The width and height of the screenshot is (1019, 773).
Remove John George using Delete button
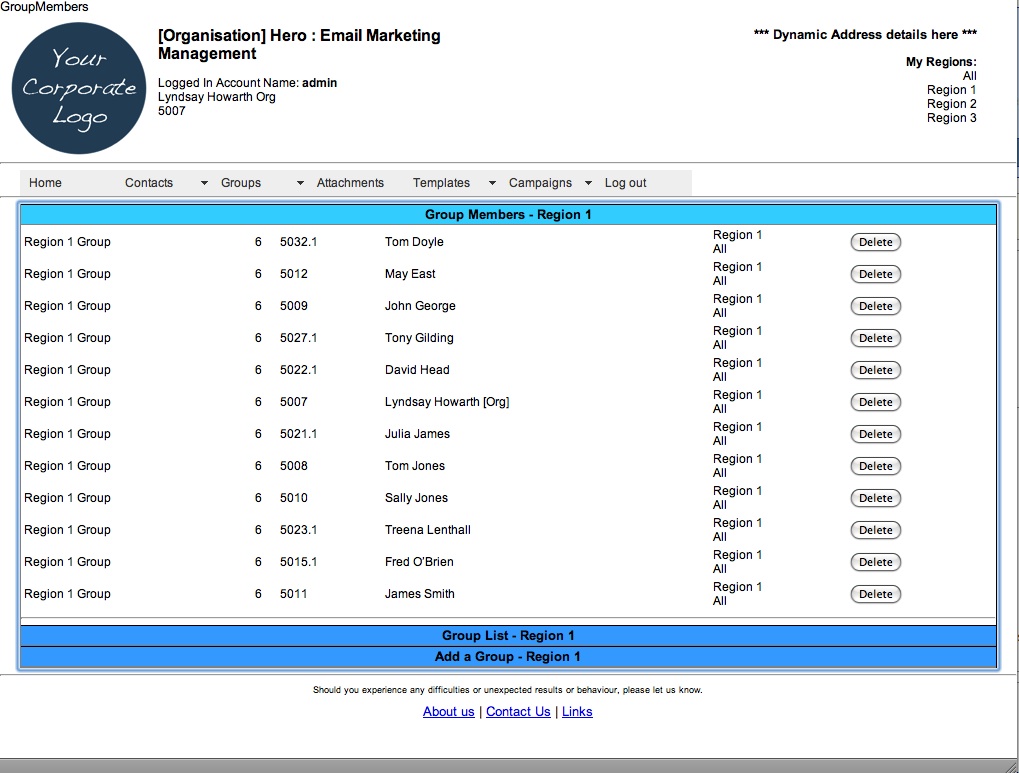(875, 306)
